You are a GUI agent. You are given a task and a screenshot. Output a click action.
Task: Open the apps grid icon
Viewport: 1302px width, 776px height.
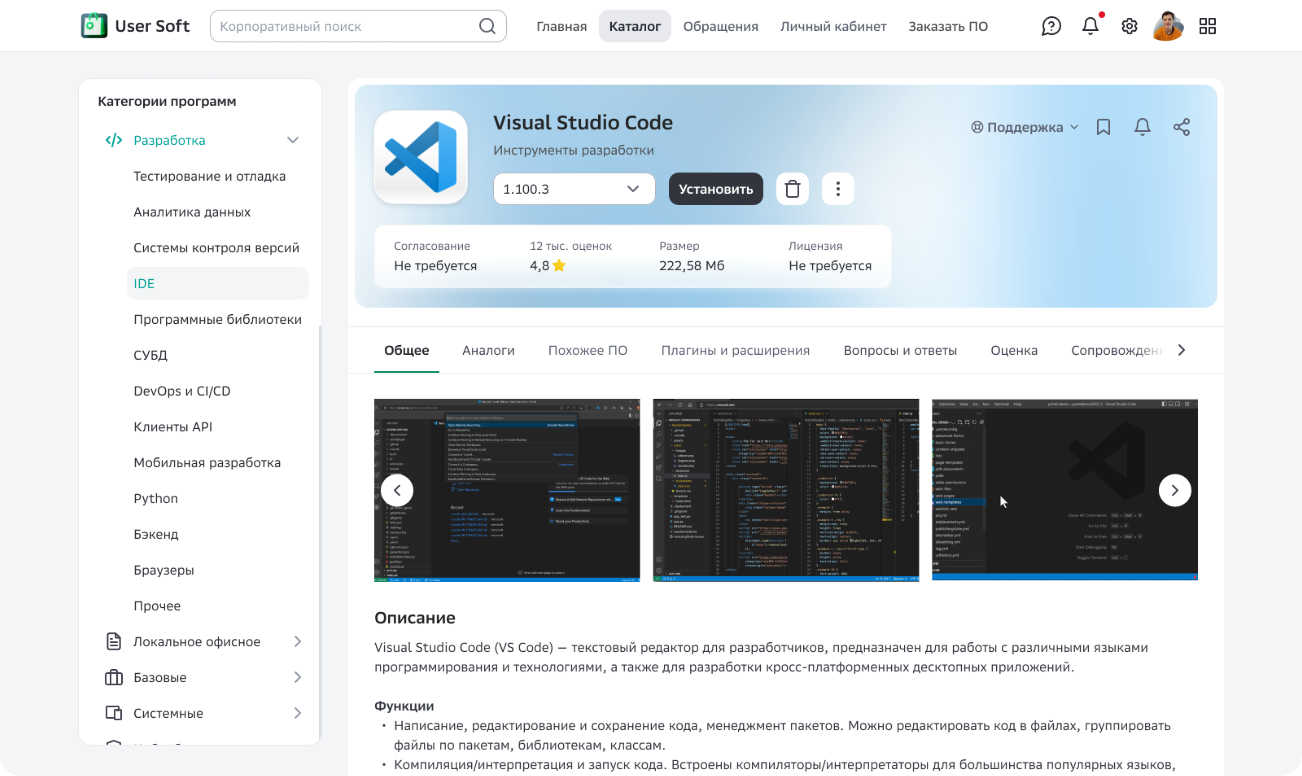[x=1207, y=26]
